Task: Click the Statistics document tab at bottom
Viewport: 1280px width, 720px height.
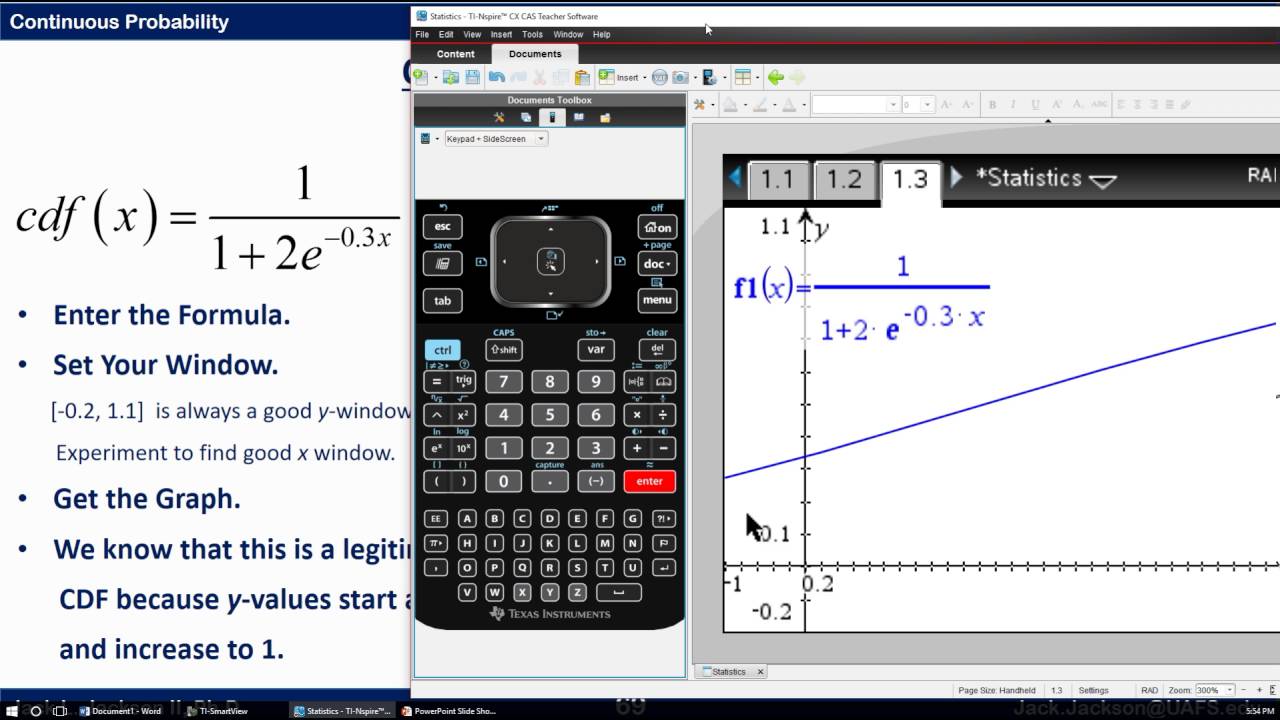Action: 729,672
